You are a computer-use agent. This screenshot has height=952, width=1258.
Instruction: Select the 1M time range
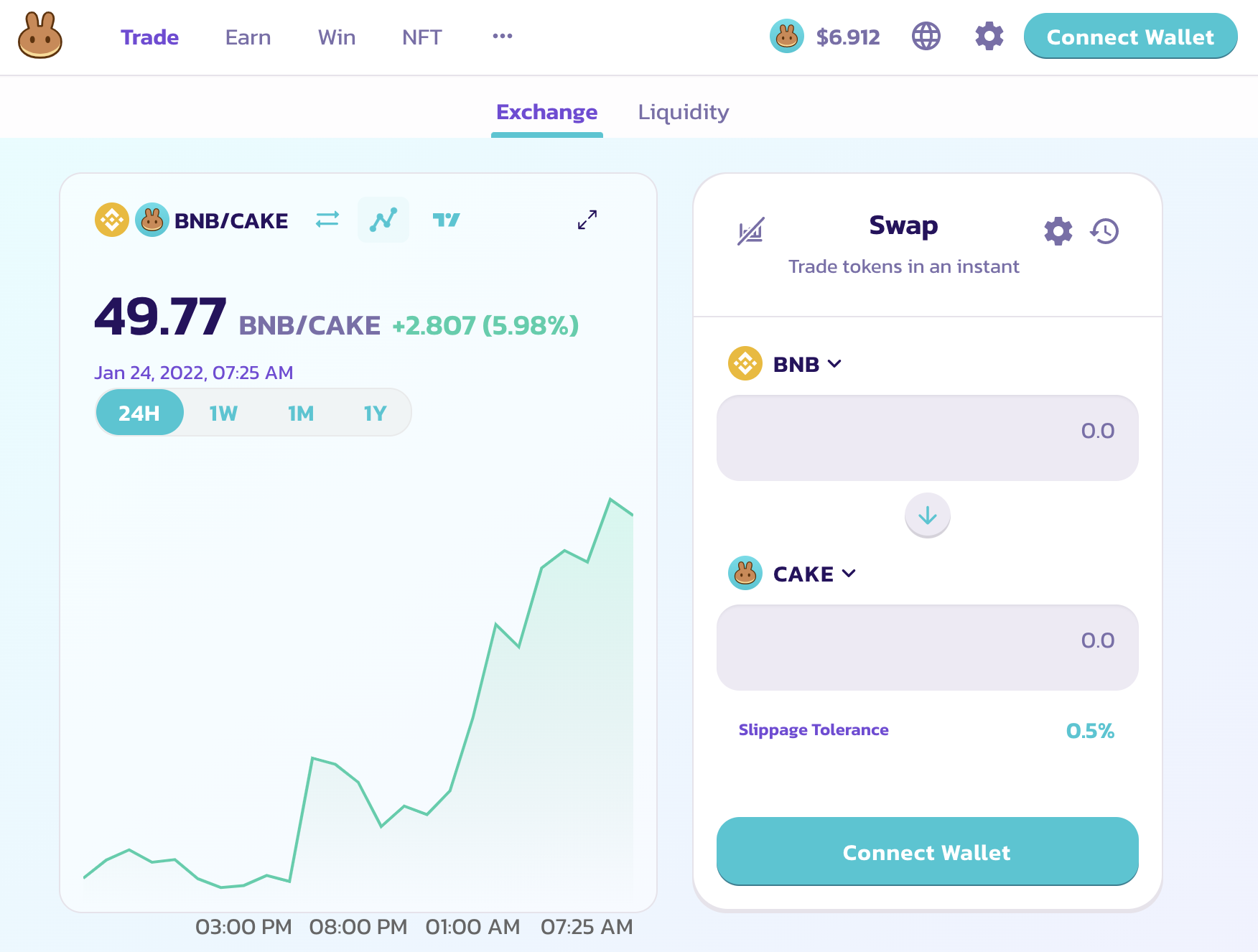301,413
